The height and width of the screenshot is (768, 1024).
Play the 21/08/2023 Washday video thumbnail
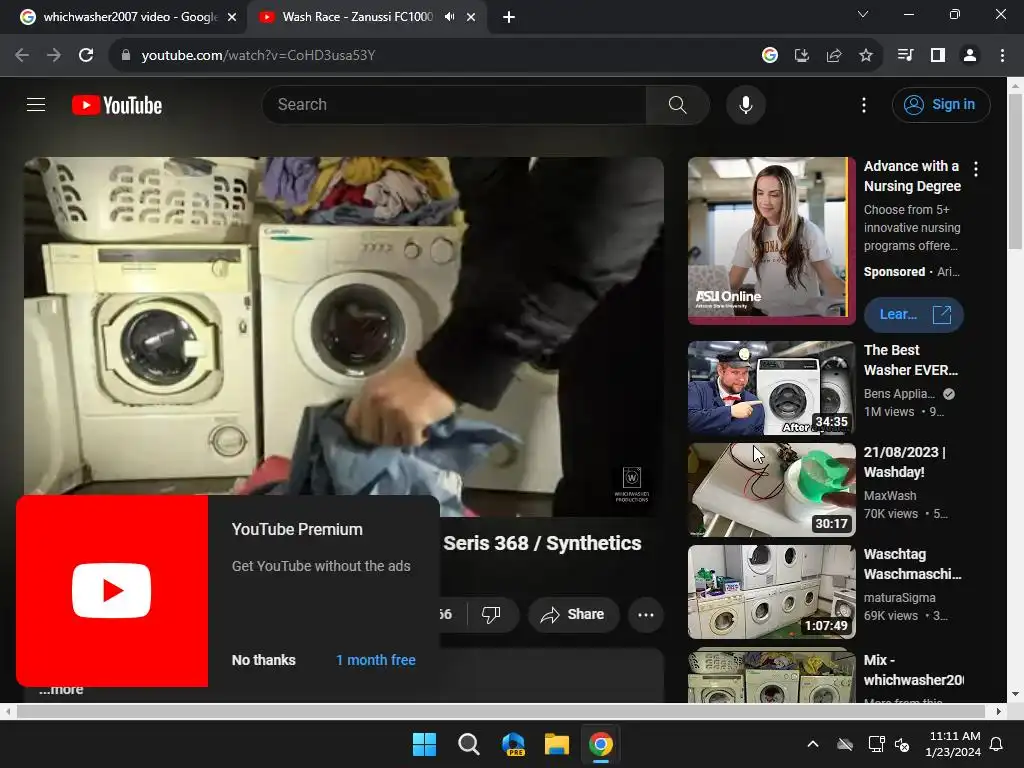[771, 490]
